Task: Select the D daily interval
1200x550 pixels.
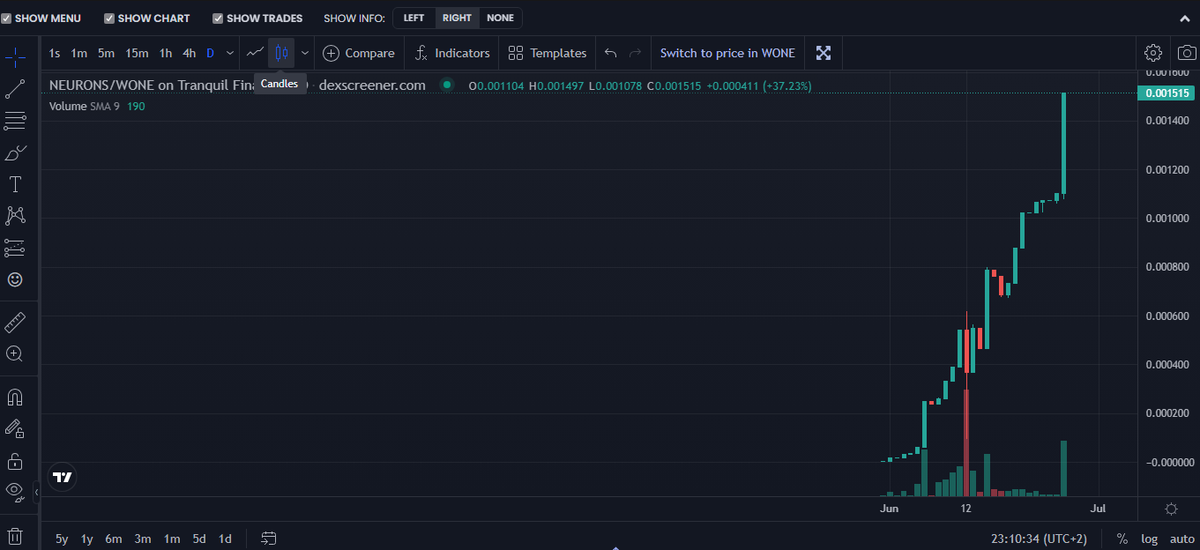Action: pyautogui.click(x=211, y=53)
